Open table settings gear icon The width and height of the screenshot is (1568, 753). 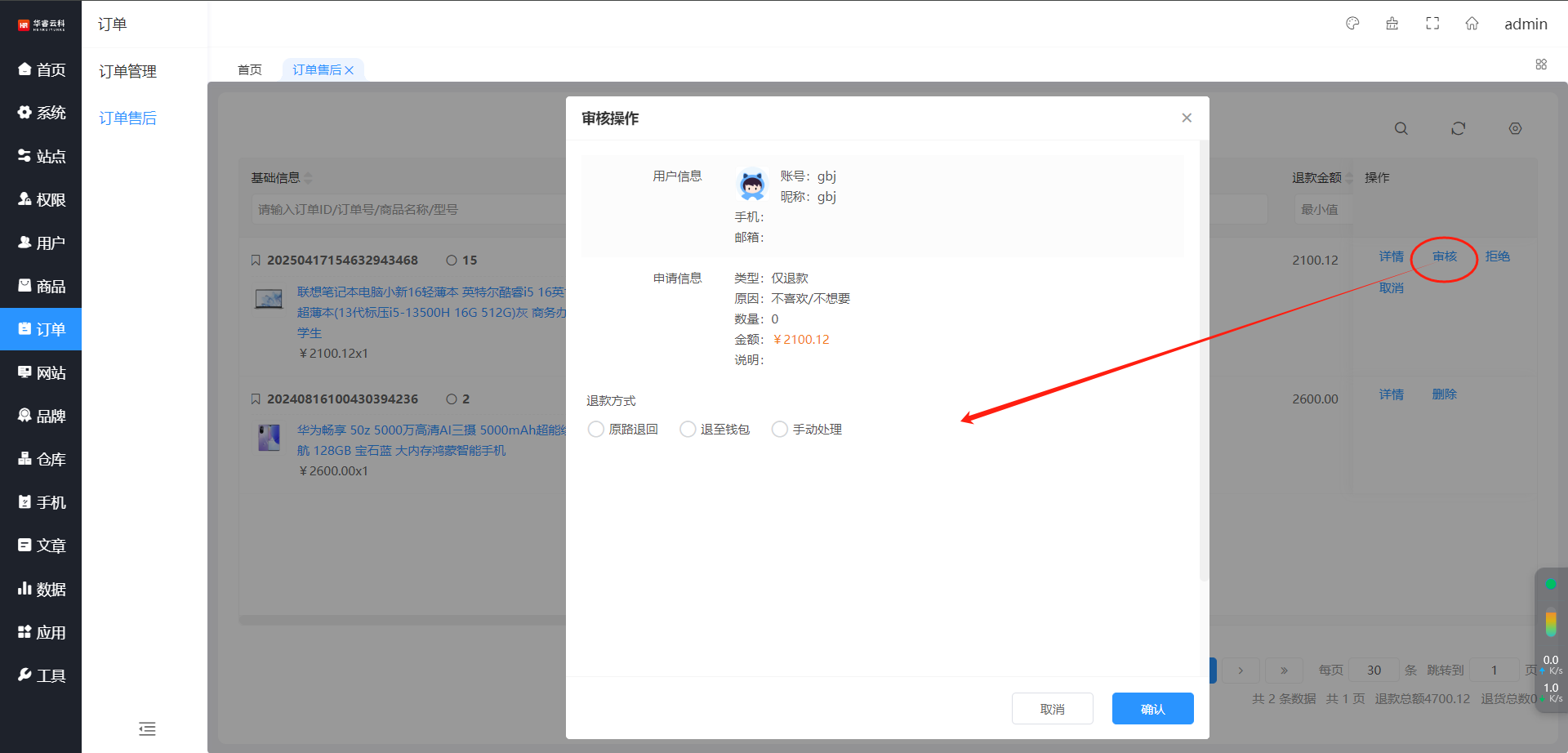point(1515,128)
